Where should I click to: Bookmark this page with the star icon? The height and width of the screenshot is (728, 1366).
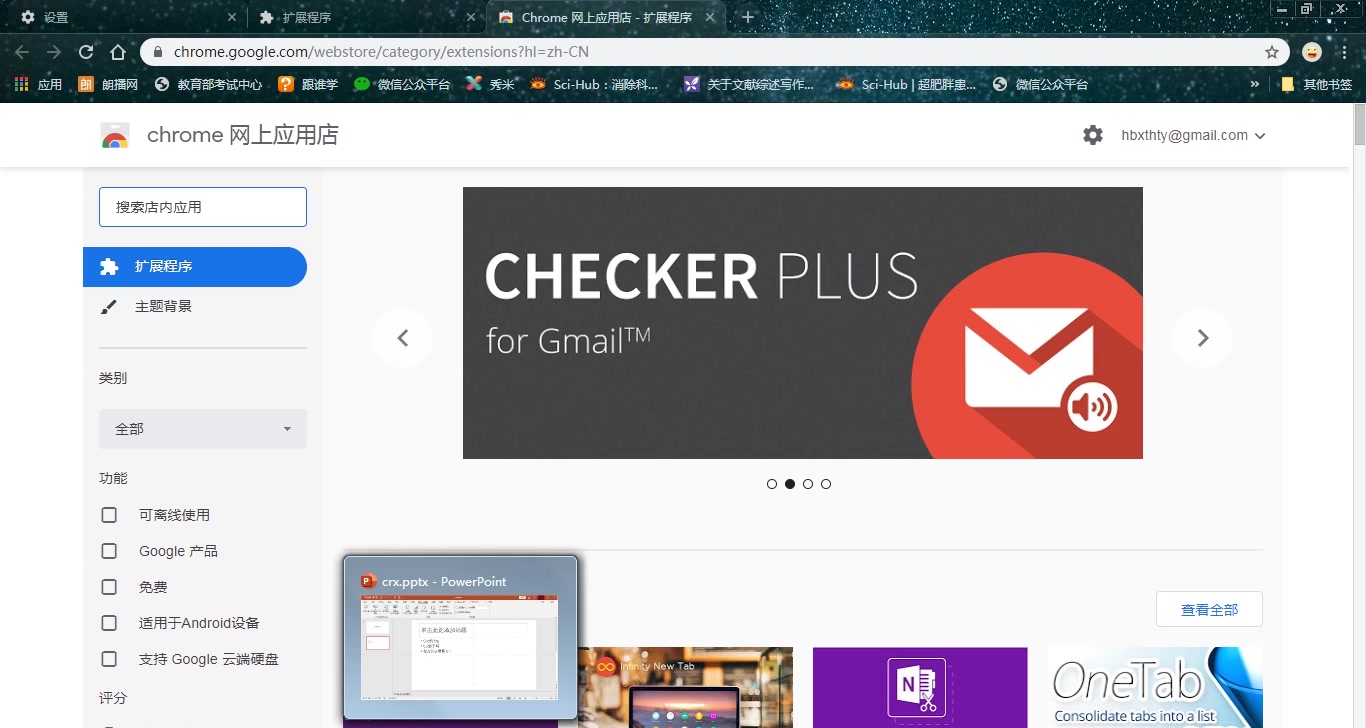(1272, 52)
